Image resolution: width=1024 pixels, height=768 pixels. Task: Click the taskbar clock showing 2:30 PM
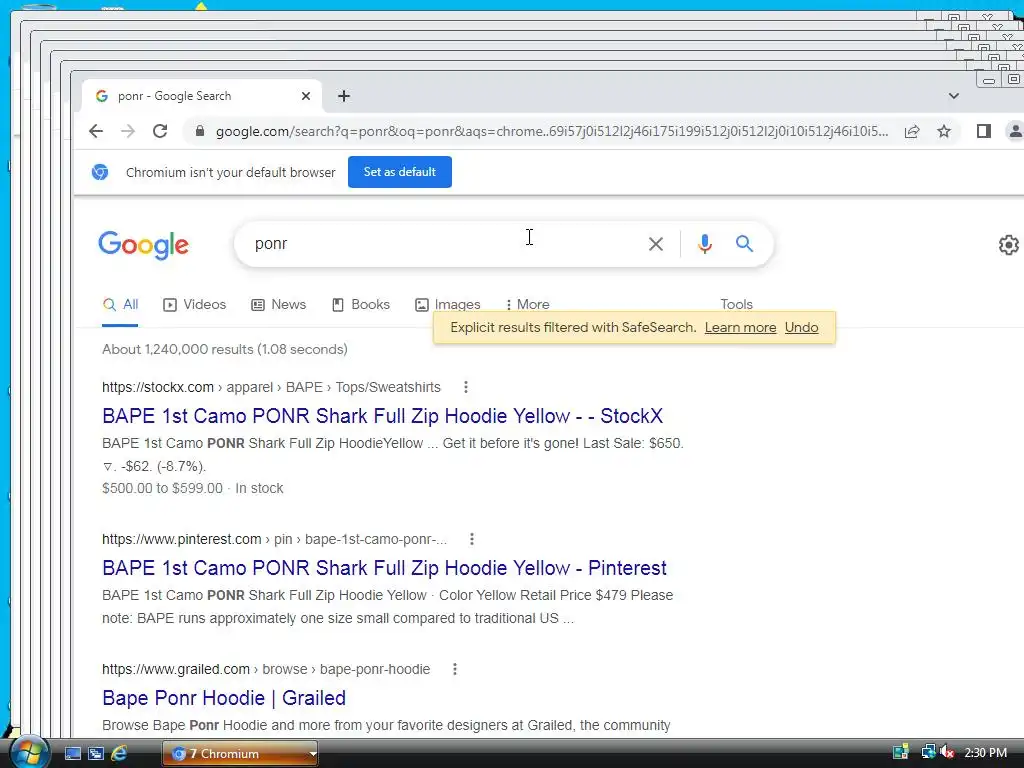coord(985,753)
